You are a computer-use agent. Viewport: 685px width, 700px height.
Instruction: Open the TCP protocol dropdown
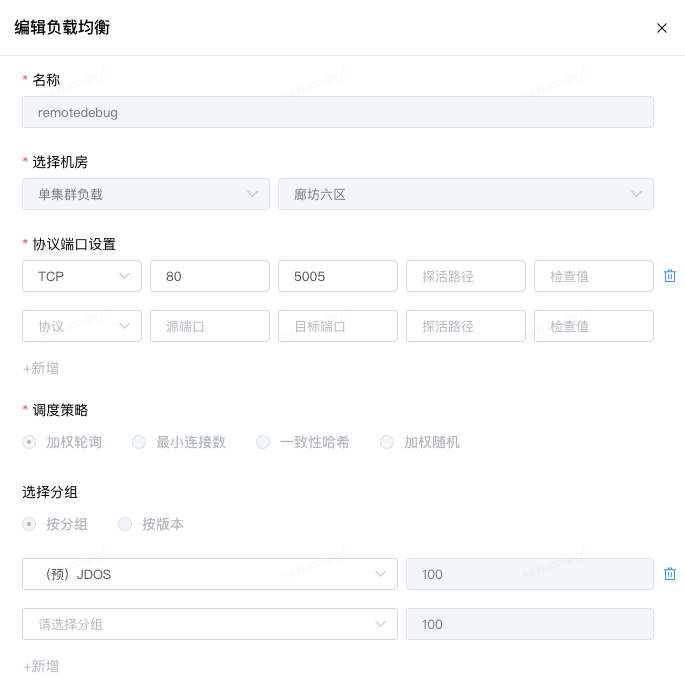tap(82, 276)
